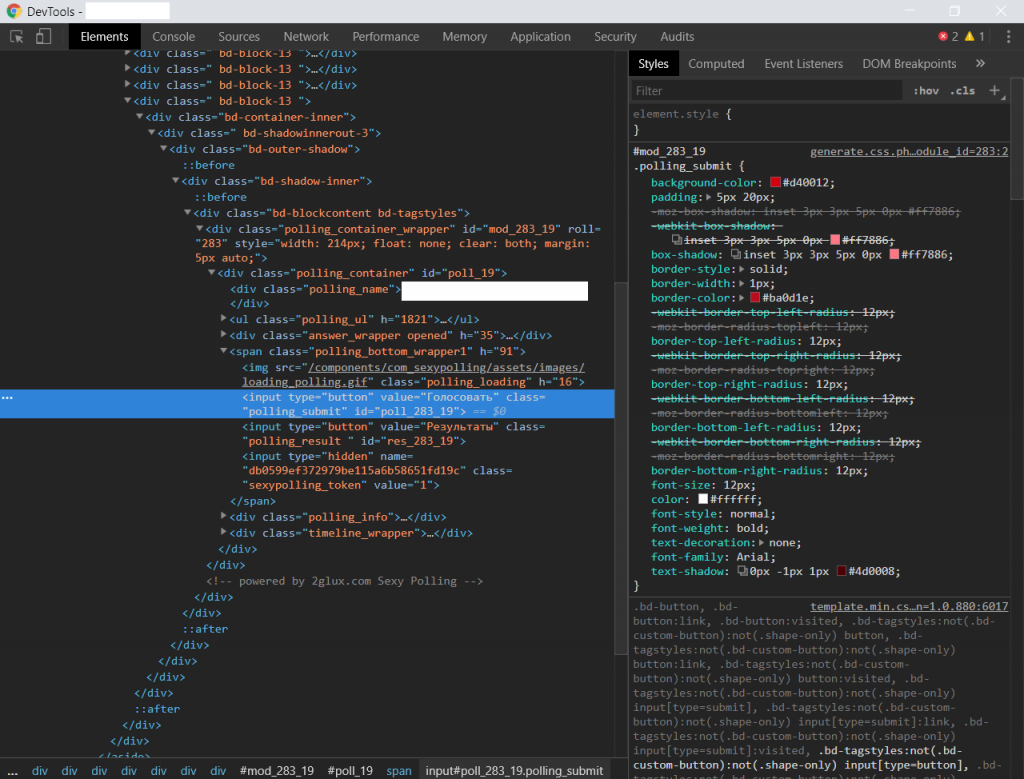Viewport: 1024px width, 779px height.
Task: Toggle the device toolbar icon
Action: [43, 37]
